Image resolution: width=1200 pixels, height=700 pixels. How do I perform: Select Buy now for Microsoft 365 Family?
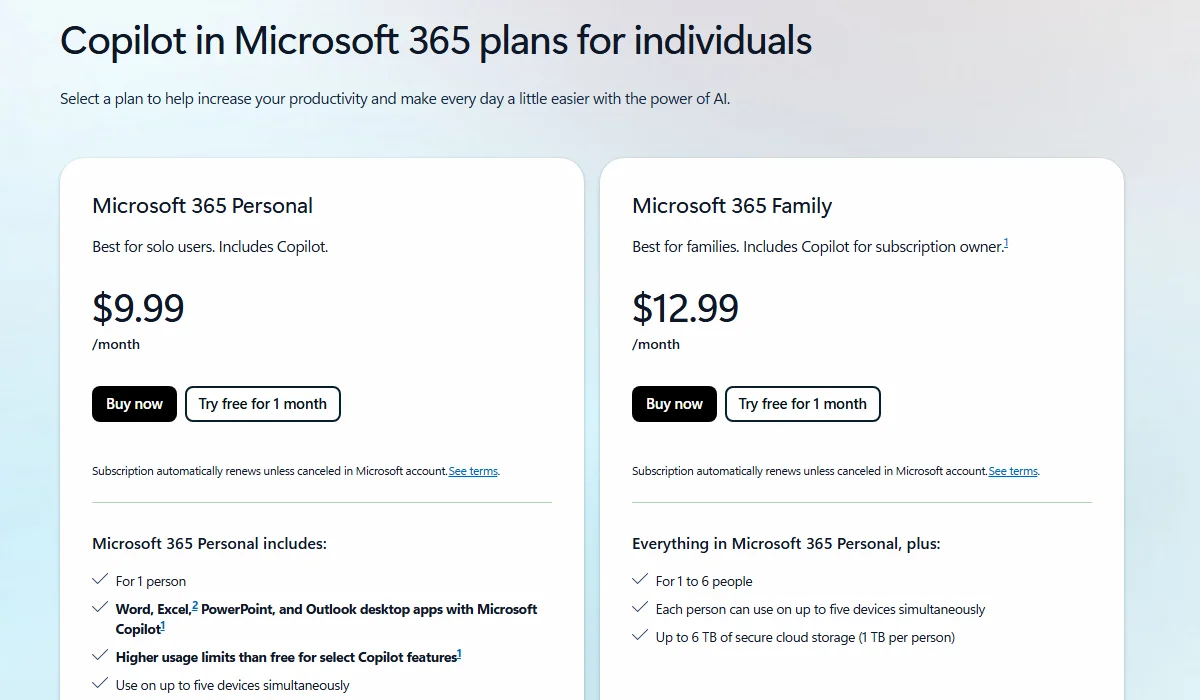click(x=674, y=404)
